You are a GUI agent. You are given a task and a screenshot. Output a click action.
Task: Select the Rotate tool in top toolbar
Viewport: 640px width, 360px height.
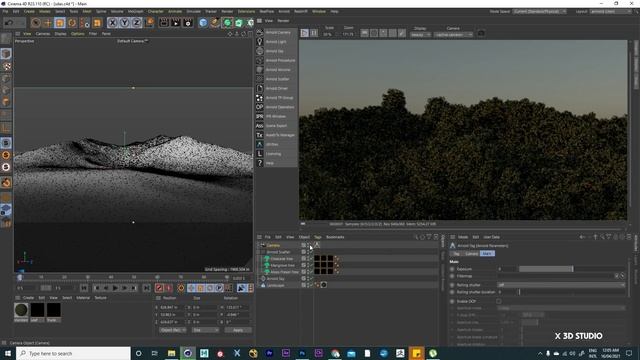[72, 23]
